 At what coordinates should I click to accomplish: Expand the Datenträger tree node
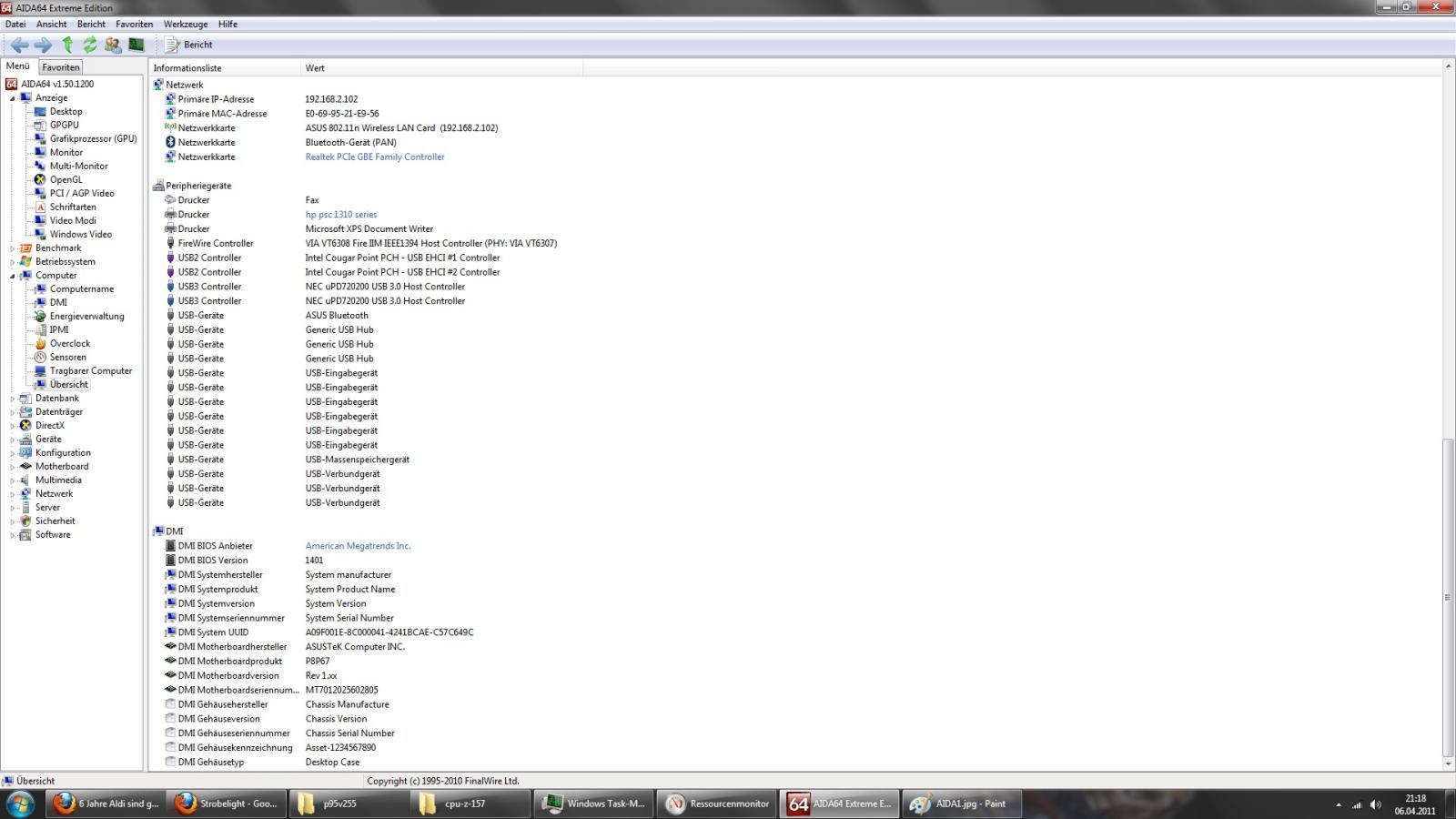[13, 412]
